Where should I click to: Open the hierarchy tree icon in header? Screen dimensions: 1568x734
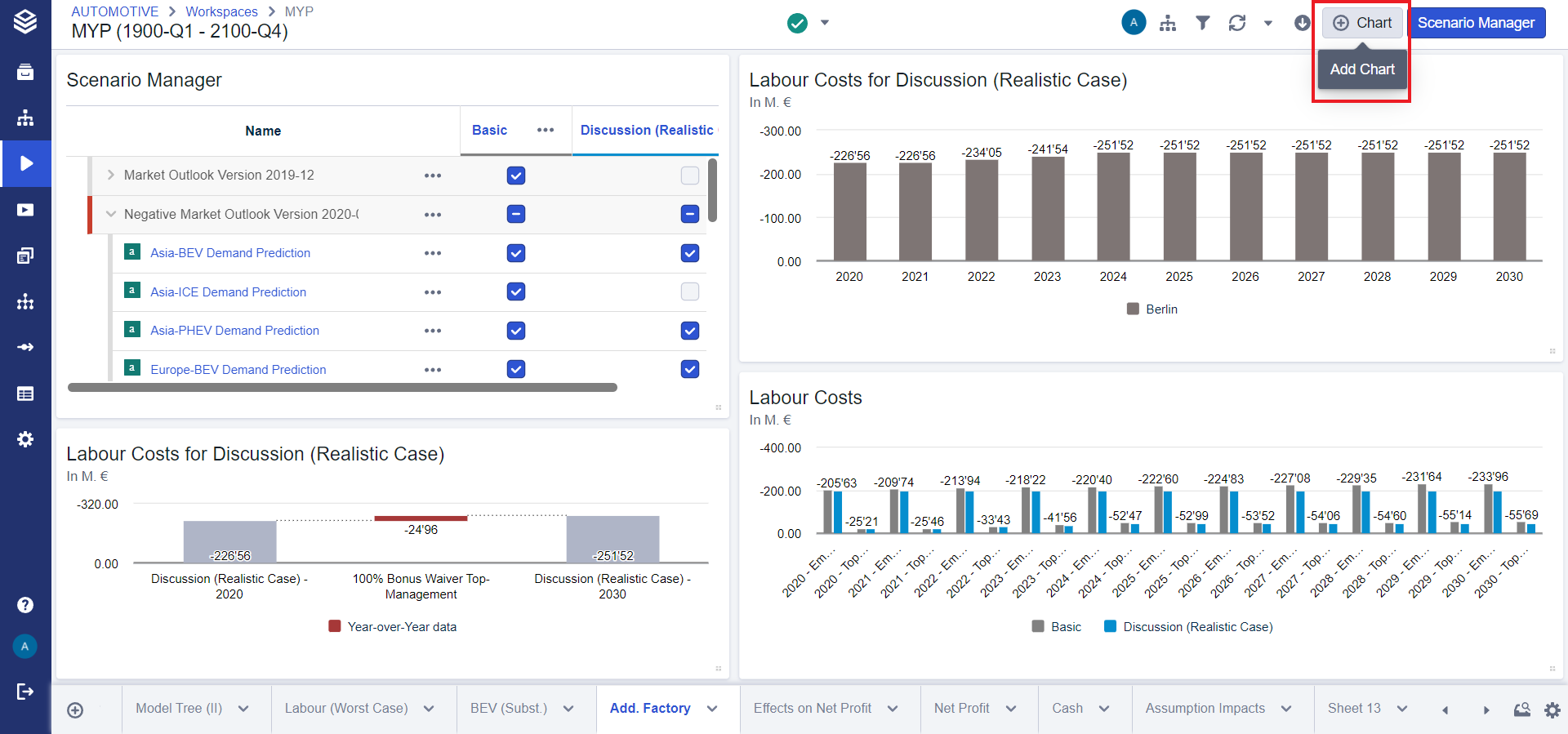point(1168,23)
